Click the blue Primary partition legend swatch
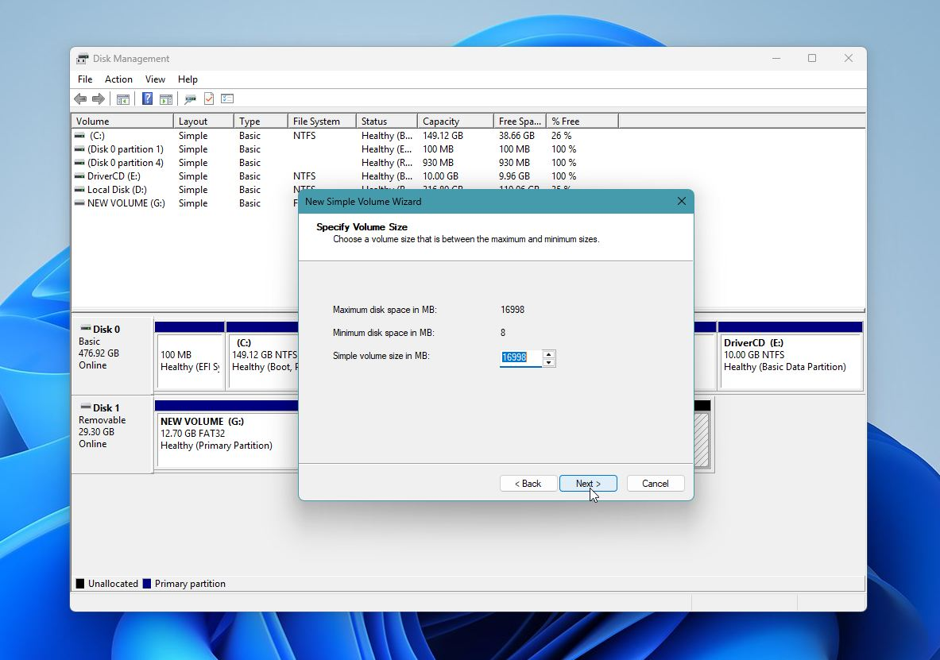The width and height of the screenshot is (940, 660). tap(147, 584)
